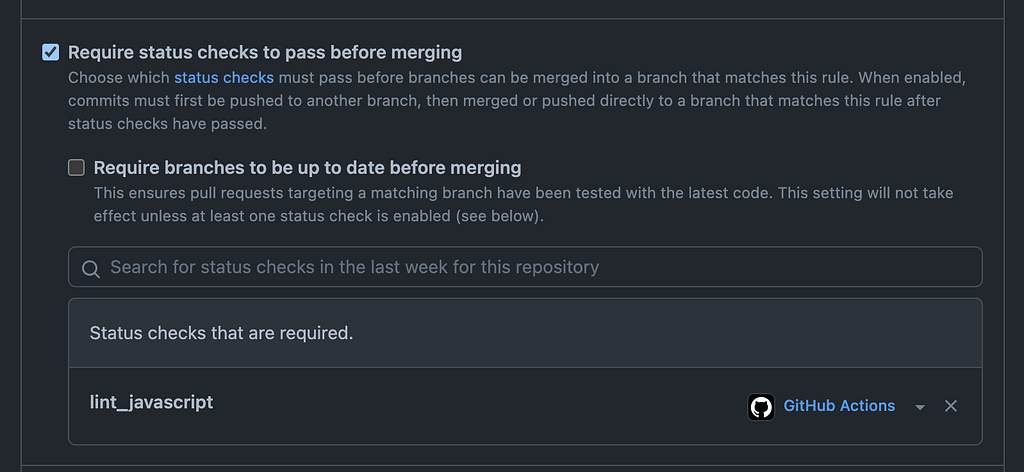Open the "status checks" documentation link
The image size is (1024, 472).
[x=224, y=78]
